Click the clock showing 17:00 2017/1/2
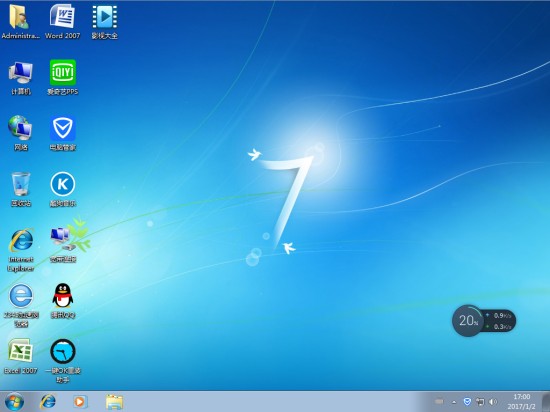 (522, 402)
